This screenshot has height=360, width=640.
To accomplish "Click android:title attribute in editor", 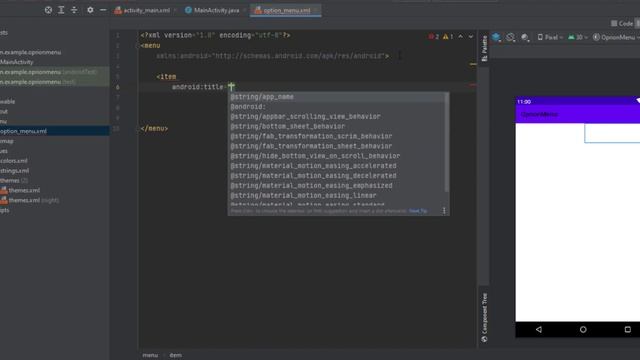I will [197, 87].
